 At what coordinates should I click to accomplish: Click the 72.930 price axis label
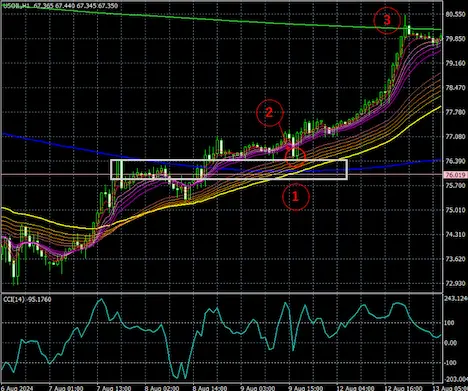(455, 283)
